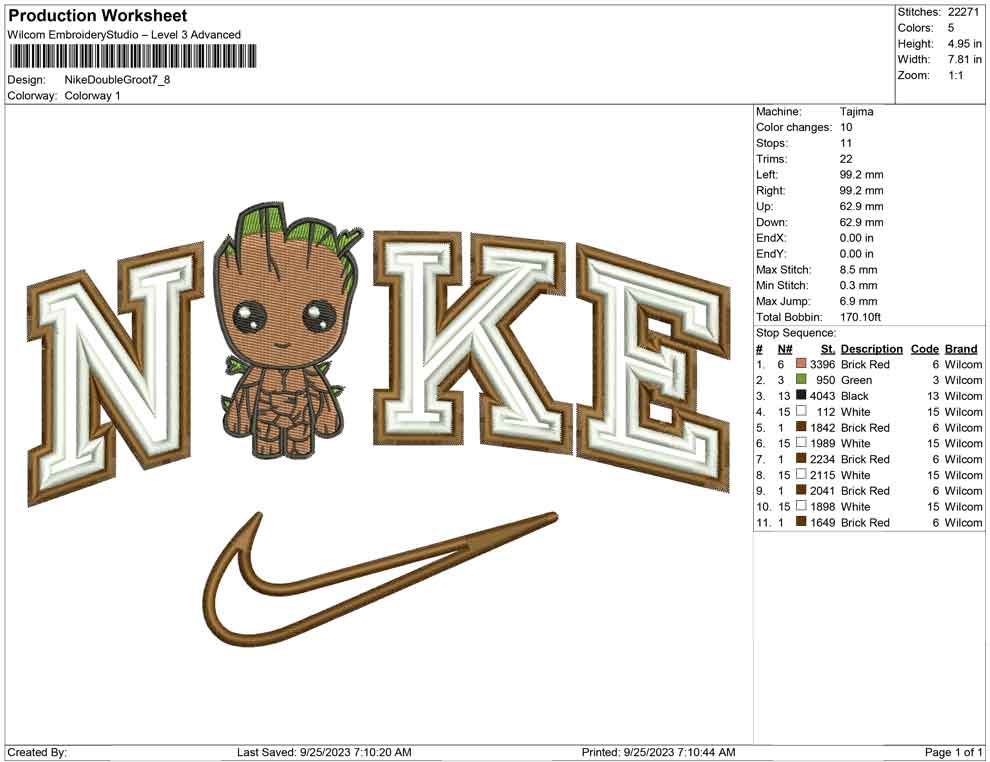This screenshot has width=990, height=762.
Task: Click the 'EndX:' value
Action: point(857,237)
